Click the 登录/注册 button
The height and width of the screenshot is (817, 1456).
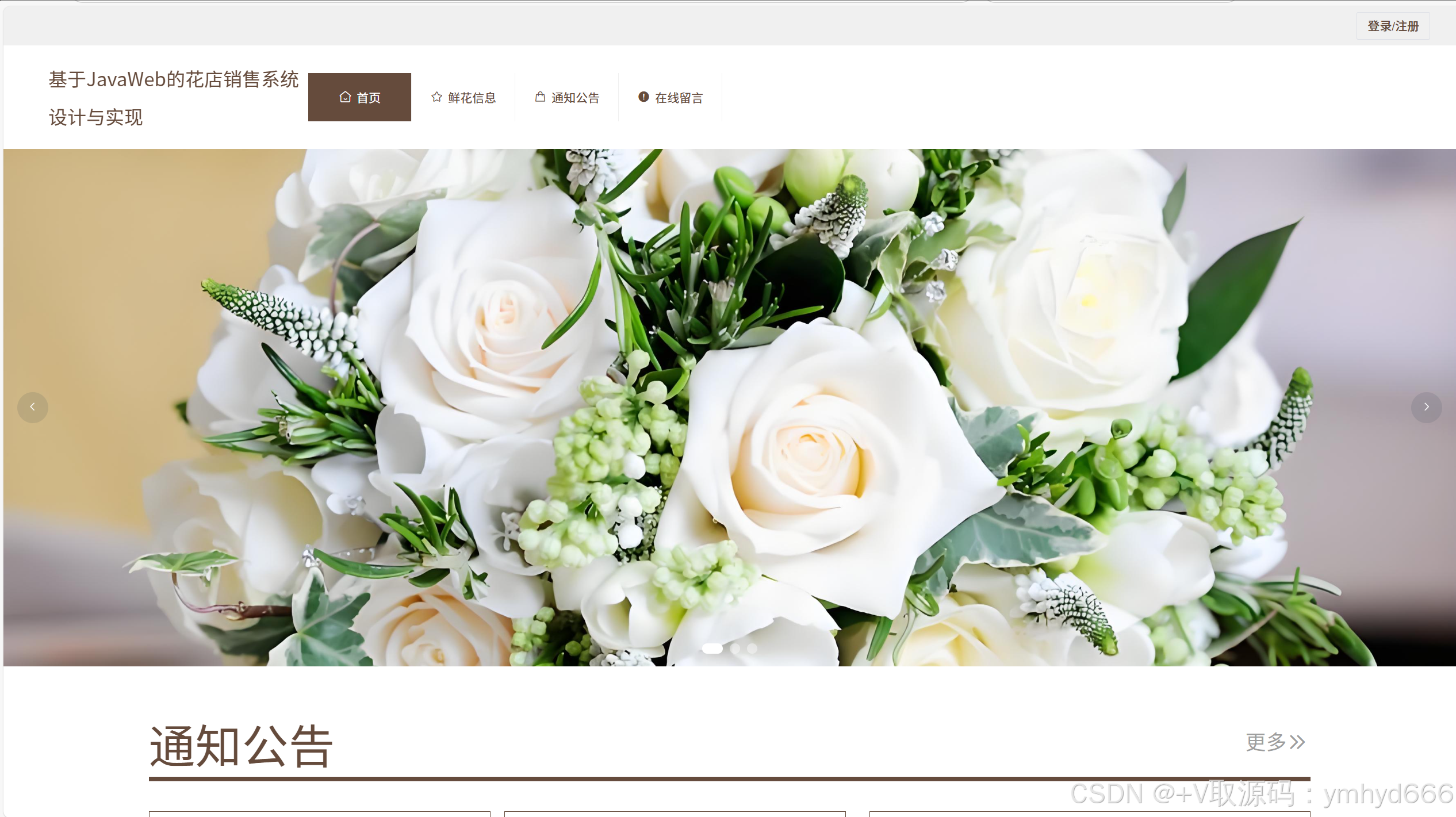1393,26
